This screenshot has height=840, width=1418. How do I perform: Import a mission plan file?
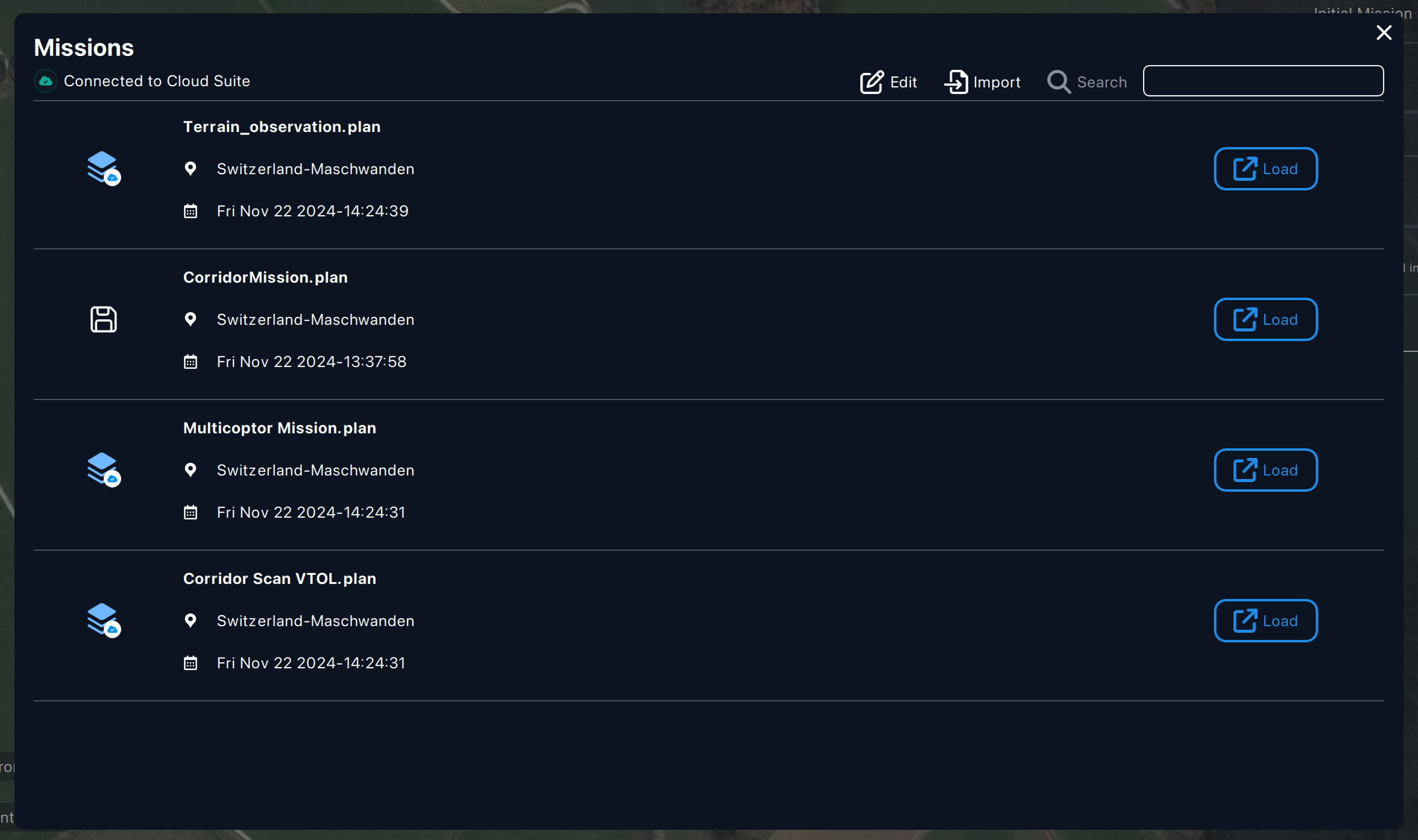[982, 82]
